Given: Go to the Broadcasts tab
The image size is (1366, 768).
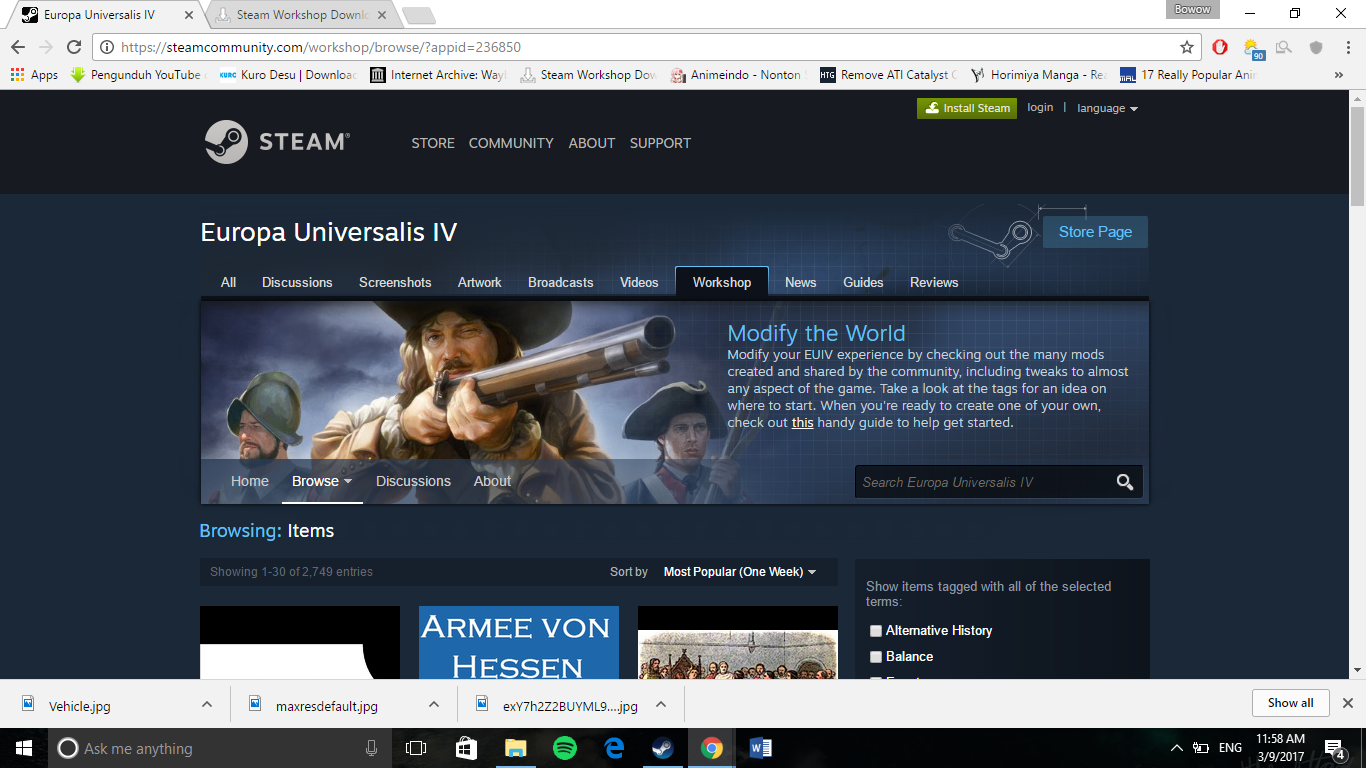Looking at the screenshot, I should (560, 282).
